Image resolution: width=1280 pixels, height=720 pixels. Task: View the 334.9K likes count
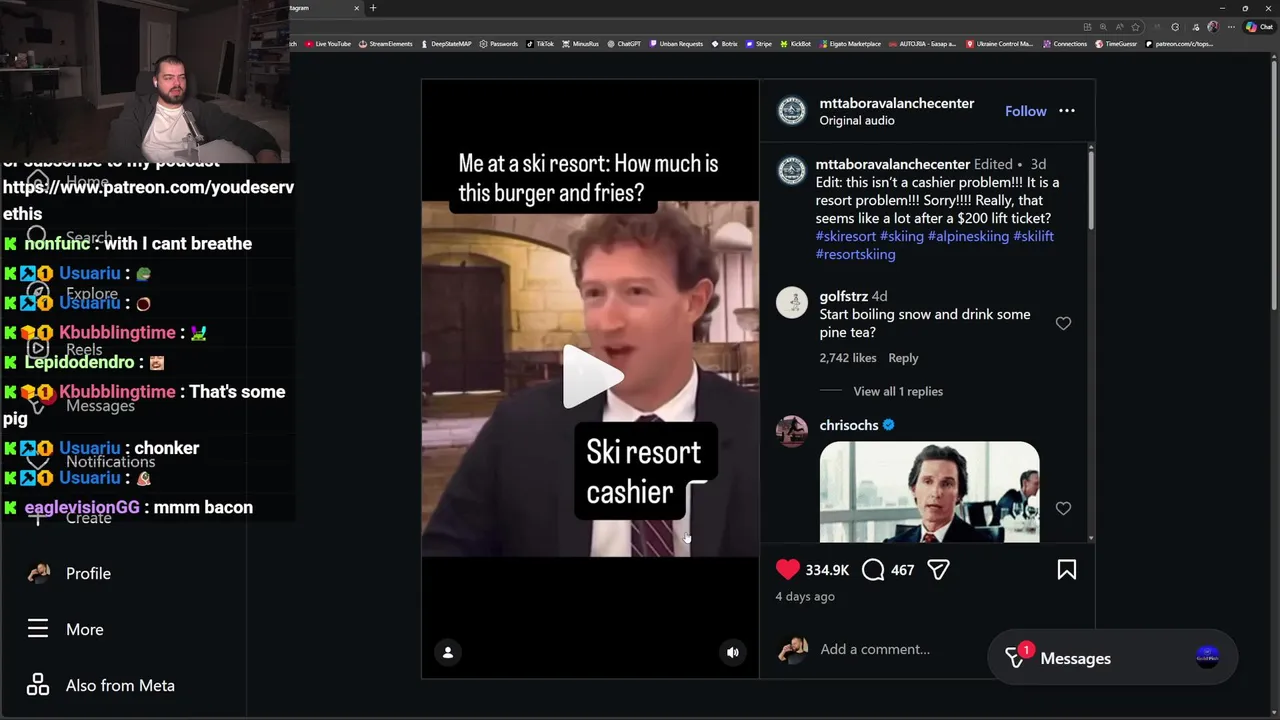click(827, 570)
